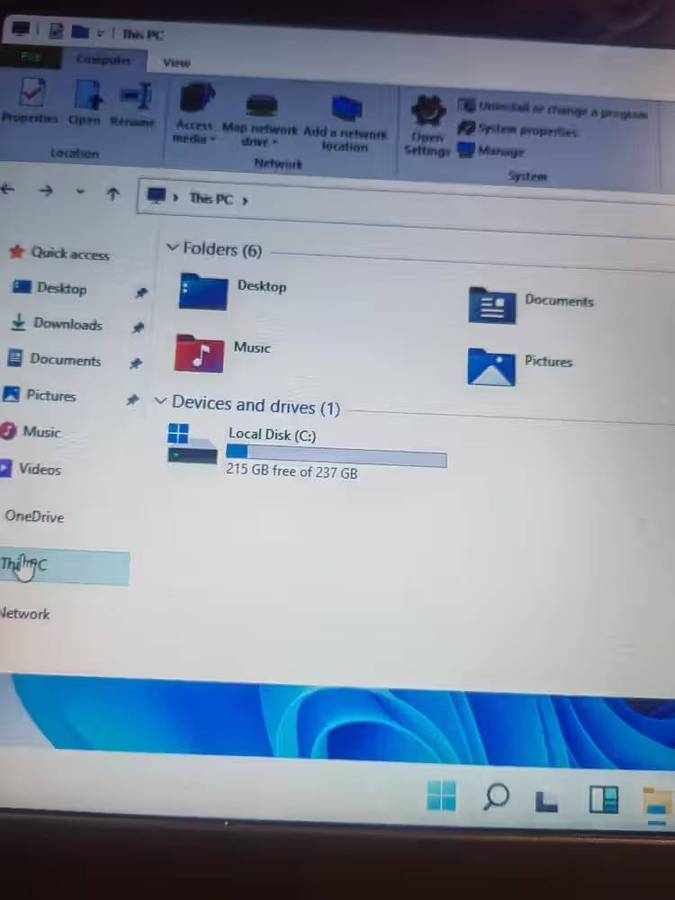Screen dimensions: 675x900
Task: Open Settings from the ribbon
Action: [x=427, y=126]
